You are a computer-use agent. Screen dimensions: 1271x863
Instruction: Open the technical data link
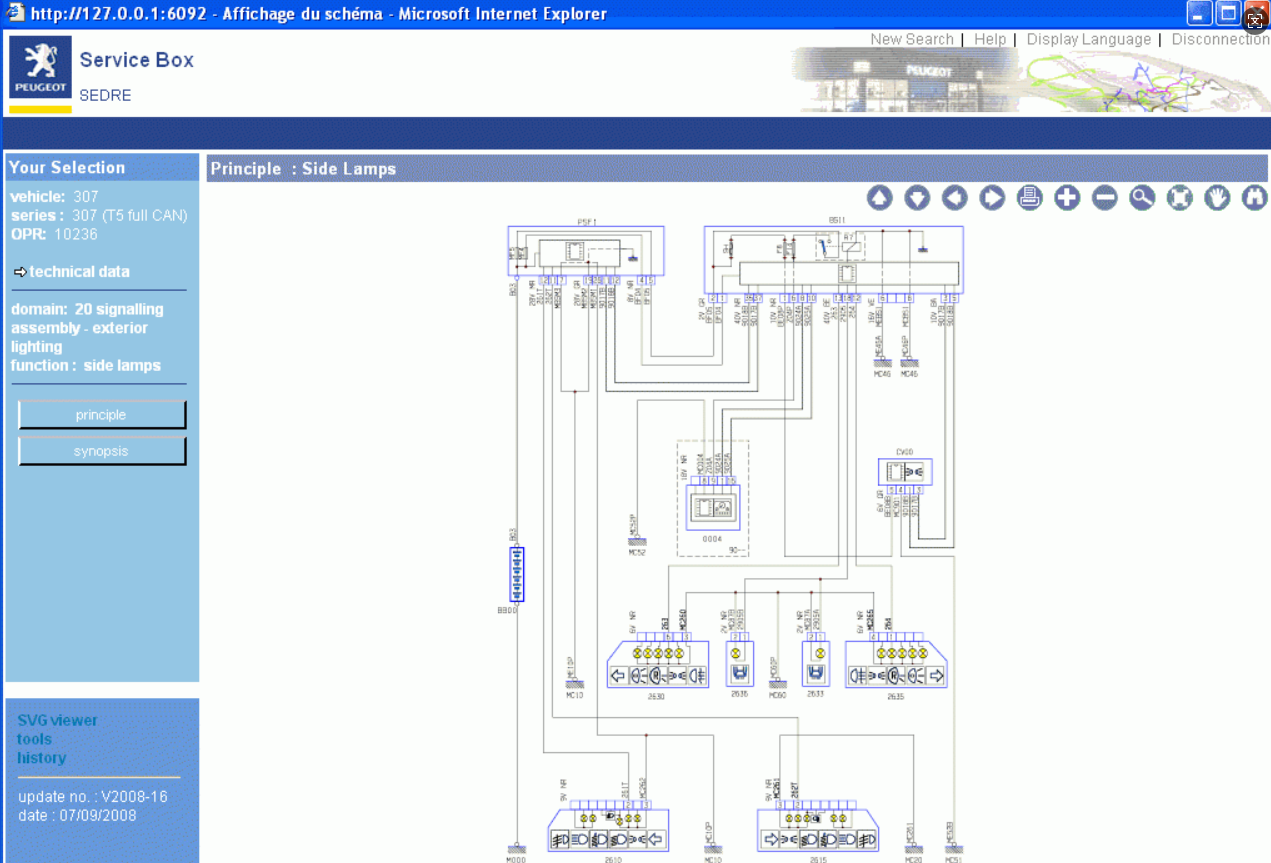click(x=79, y=272)
